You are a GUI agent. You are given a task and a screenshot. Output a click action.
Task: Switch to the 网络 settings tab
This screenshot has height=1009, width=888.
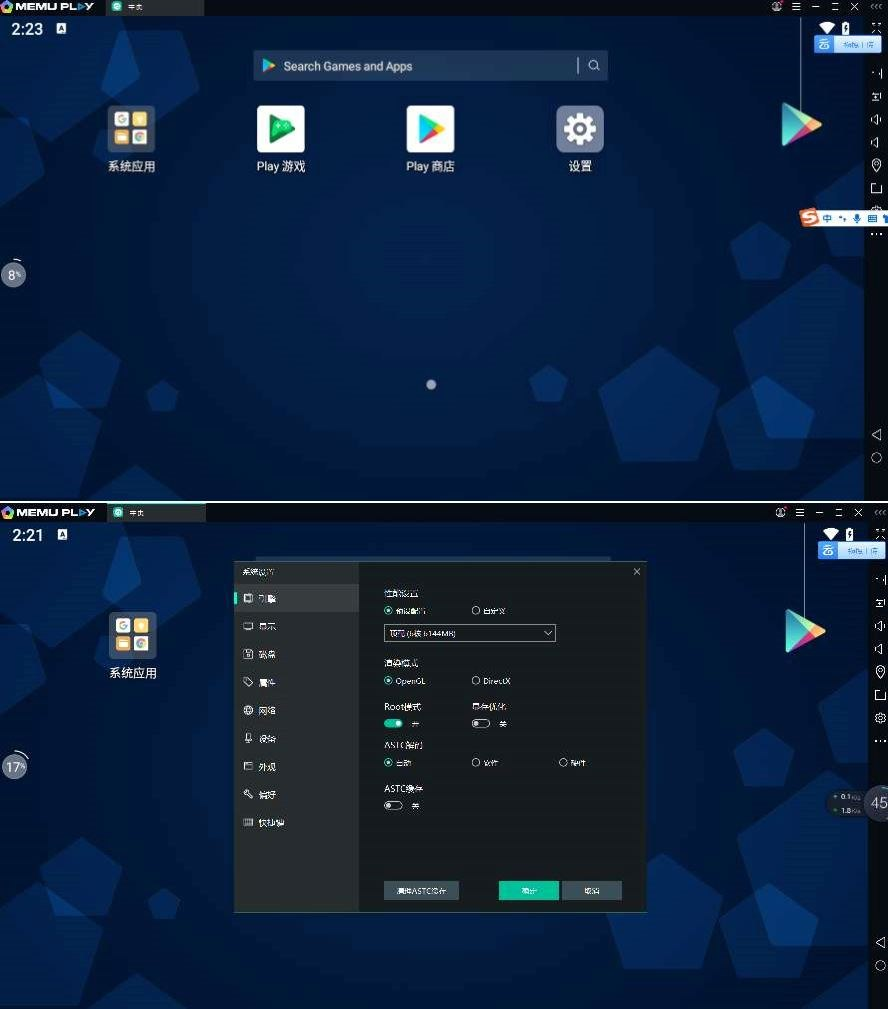(x=266, y=710)
